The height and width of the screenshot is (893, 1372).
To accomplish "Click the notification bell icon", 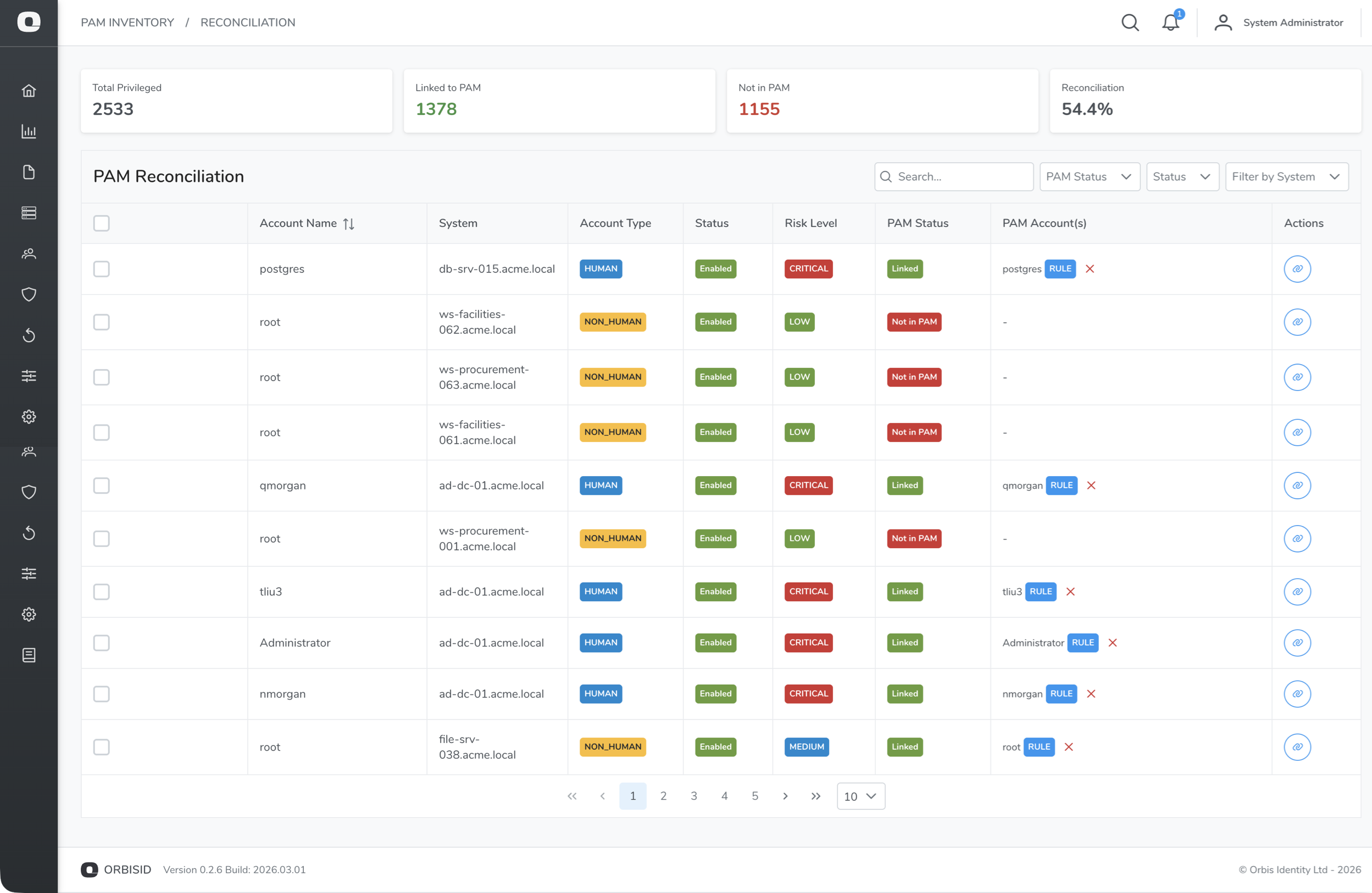I will click(1170, 23).
